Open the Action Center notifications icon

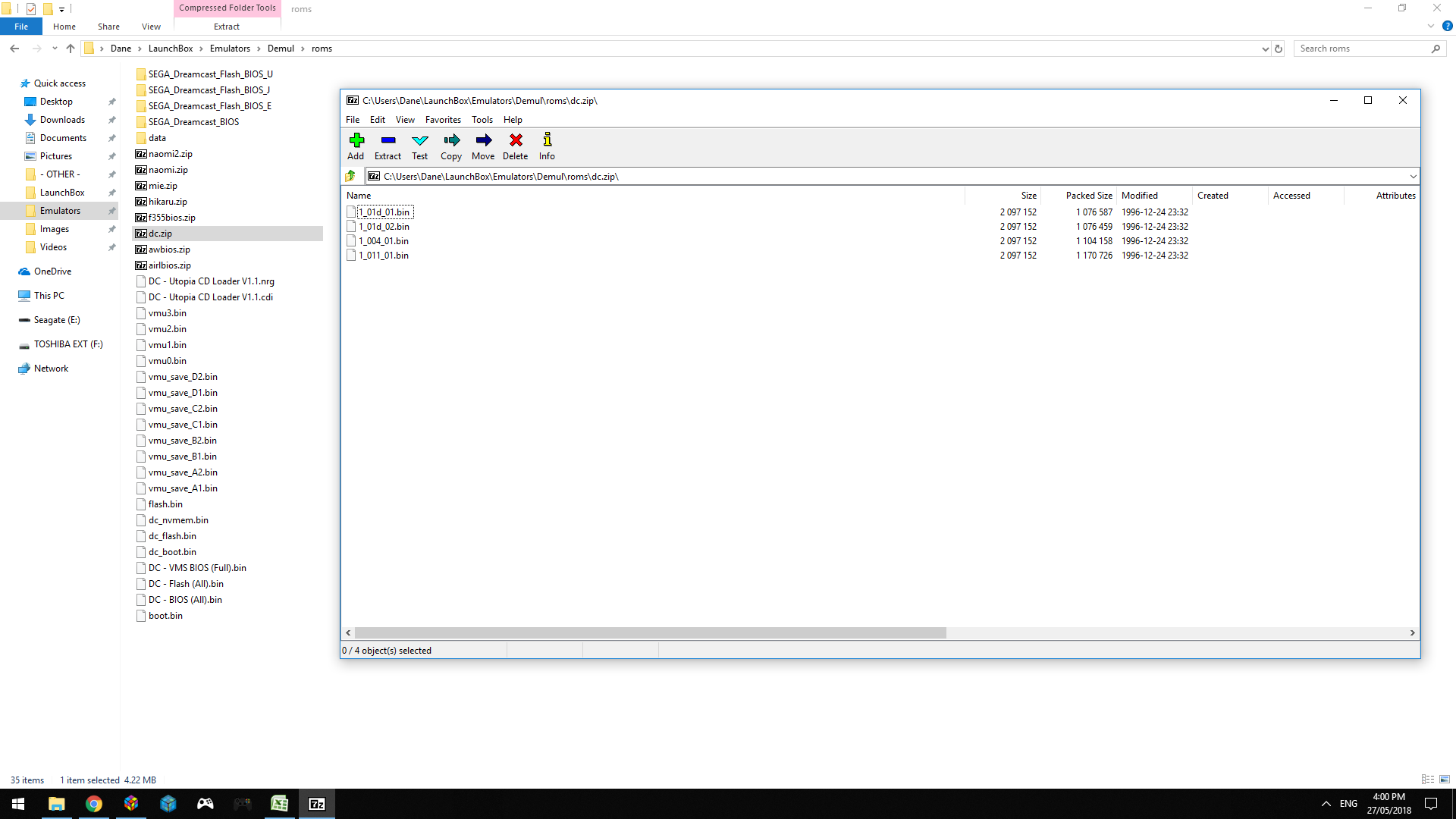click(1431, 804)
